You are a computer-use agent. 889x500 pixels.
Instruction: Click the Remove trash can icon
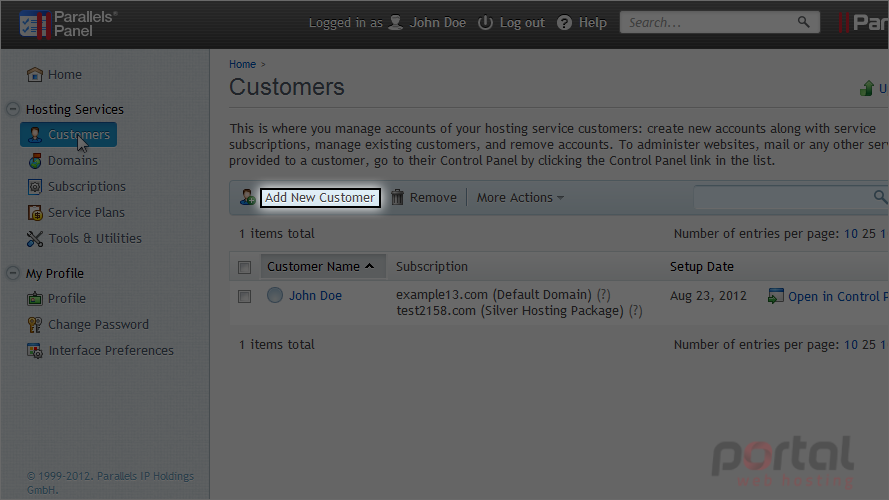(x=397, y=197)
